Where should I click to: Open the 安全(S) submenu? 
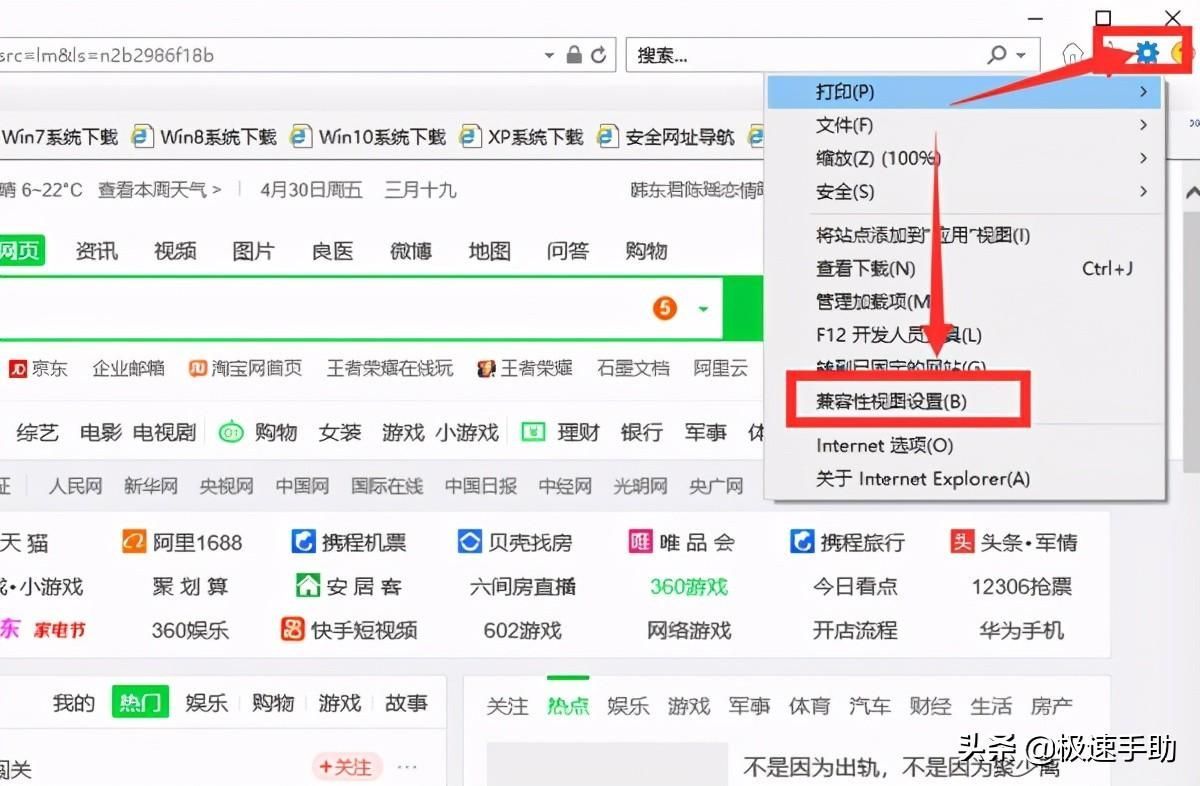tap(964, 191)
